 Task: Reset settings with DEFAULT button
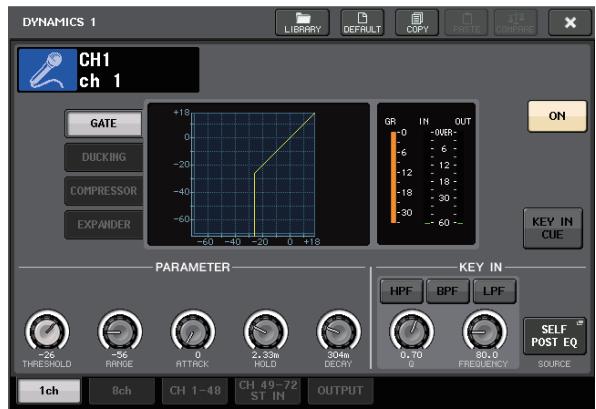[x=362, y=23]
